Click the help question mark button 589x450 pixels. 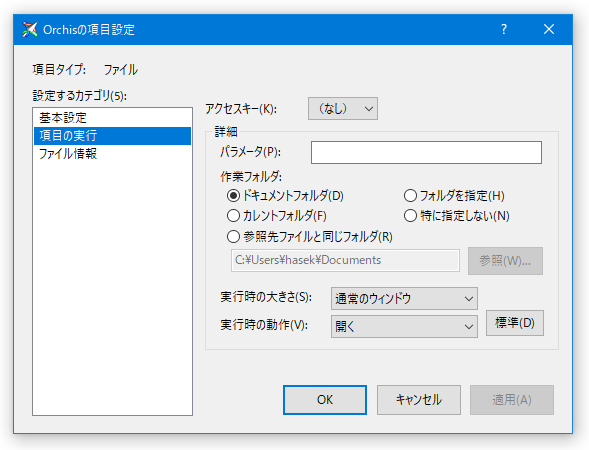504,29
